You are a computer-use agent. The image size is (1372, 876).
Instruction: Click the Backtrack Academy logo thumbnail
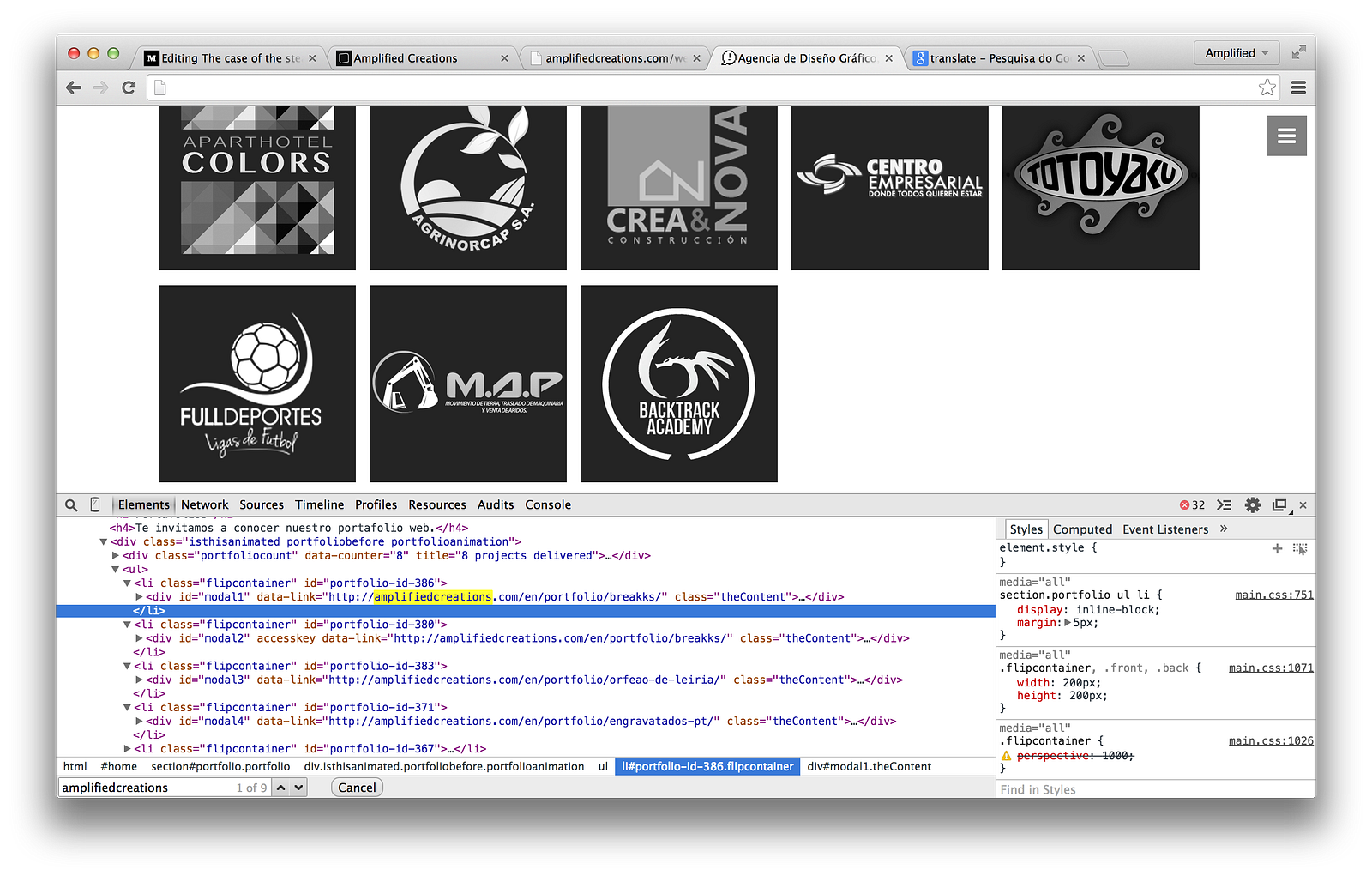tap(679, 384)
